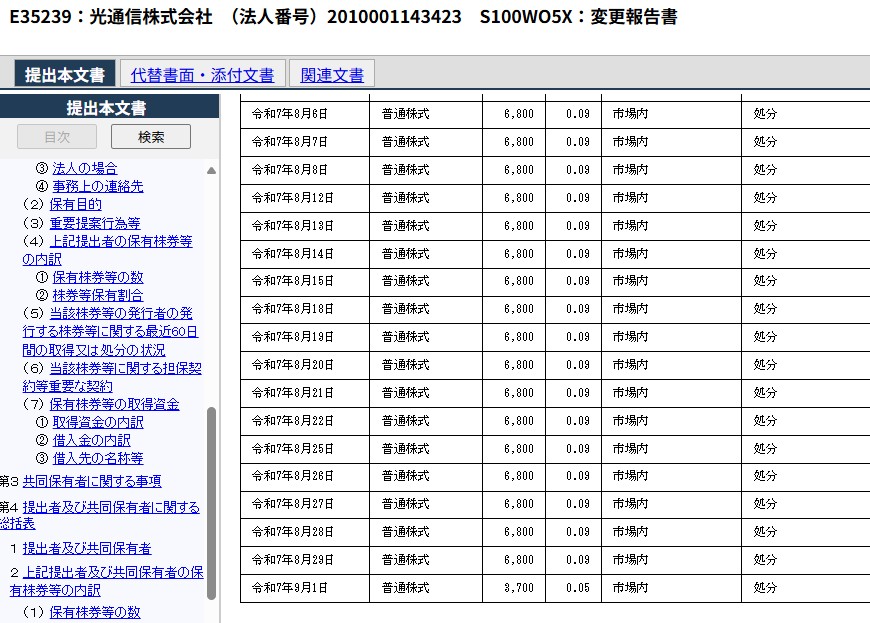Go to 保有目的 section
Screen dimensions: 870x623
[75, 204]
